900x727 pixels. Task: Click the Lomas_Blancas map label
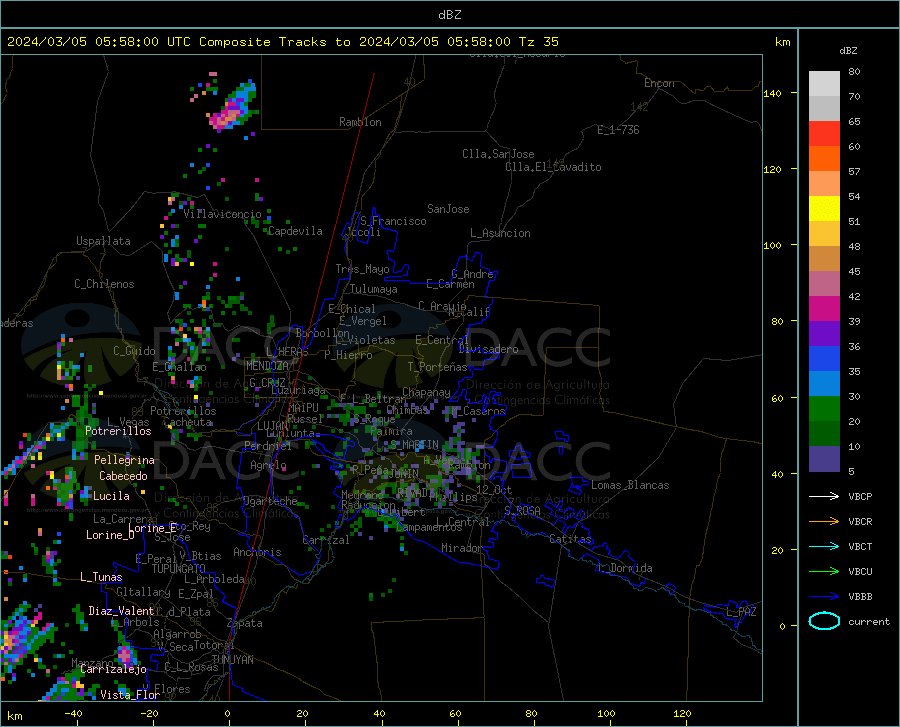click(630, 485)
